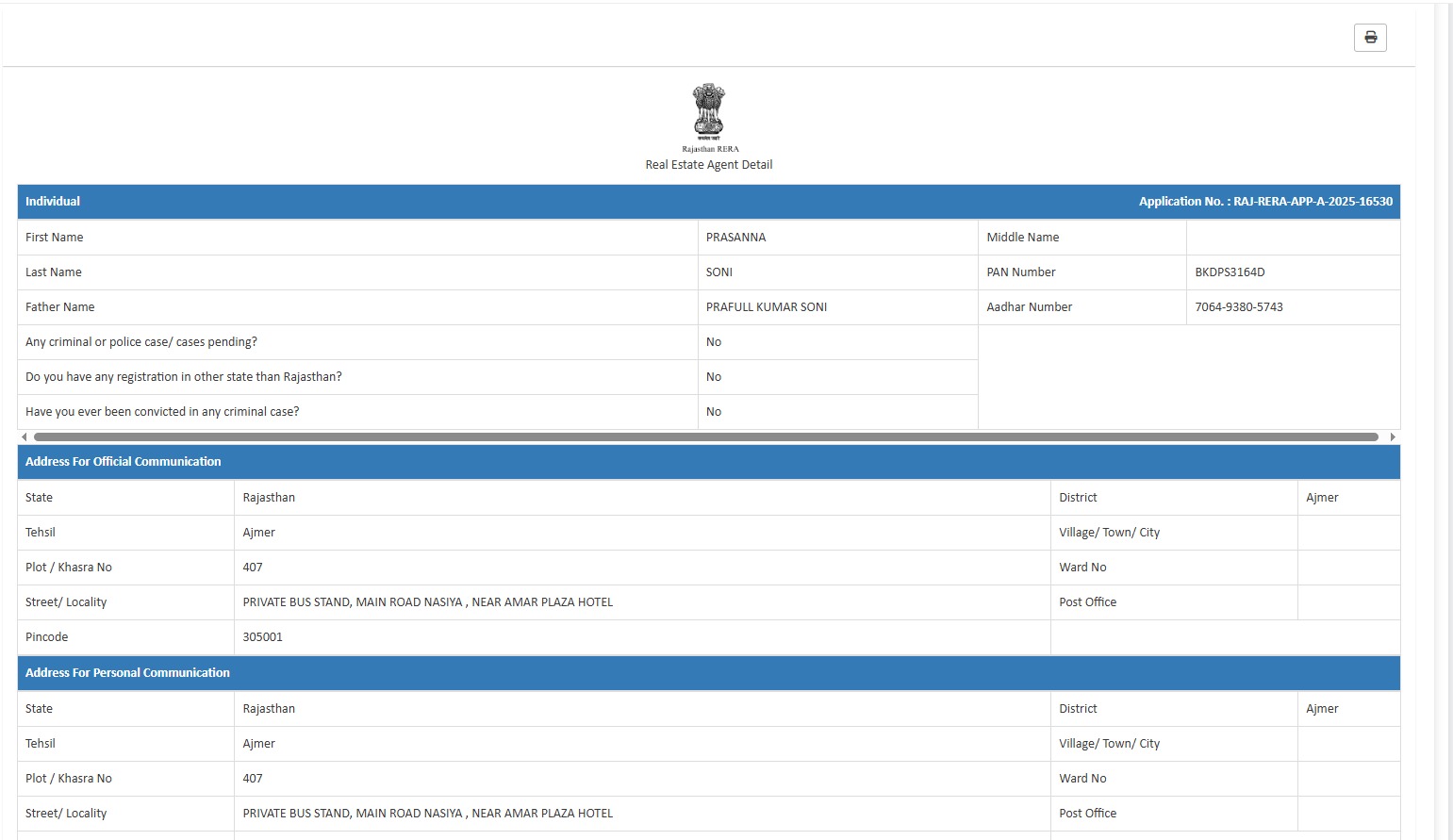Select the Individual section header
Screen dimensions: 1453x840
click(x=53, y=202)
